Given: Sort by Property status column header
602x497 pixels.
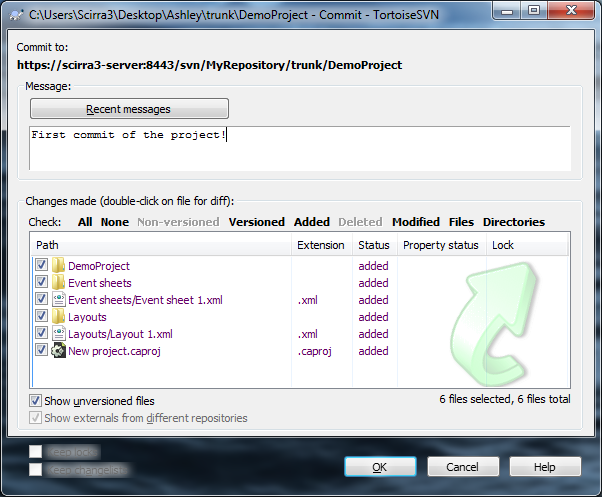Looking at the screenshot, I should click(442, 245).
